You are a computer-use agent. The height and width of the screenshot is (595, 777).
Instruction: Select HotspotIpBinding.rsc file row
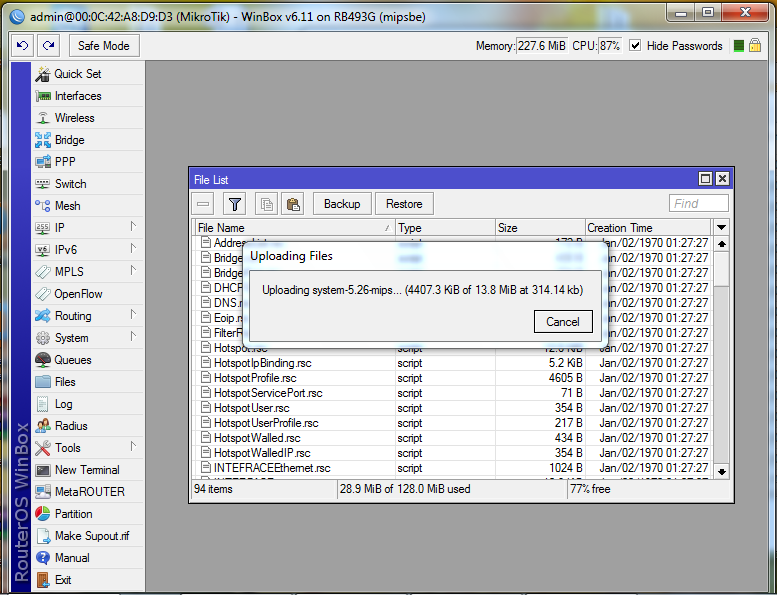(453, 363)
